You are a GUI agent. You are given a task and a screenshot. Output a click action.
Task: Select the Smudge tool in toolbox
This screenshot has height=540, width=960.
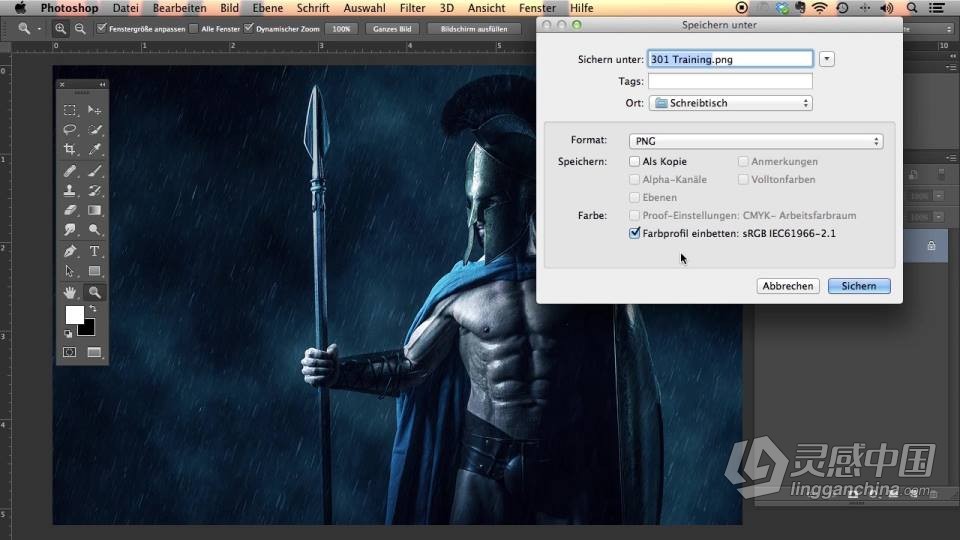click(x=70, y=230)
